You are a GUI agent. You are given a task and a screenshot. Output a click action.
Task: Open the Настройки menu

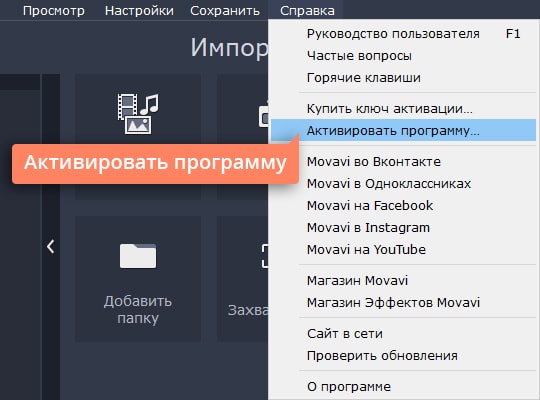[x=139, y=11]
